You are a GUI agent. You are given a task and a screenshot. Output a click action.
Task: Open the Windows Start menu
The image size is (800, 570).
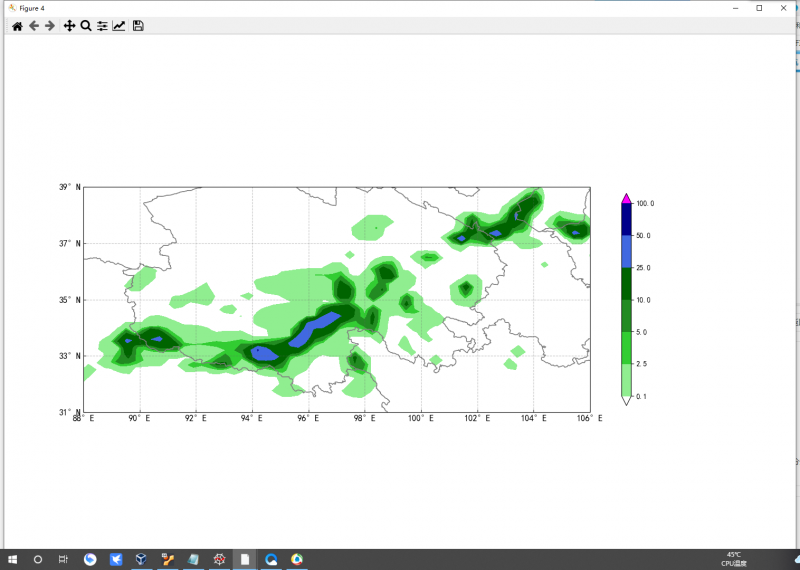(x=14, y=559)
